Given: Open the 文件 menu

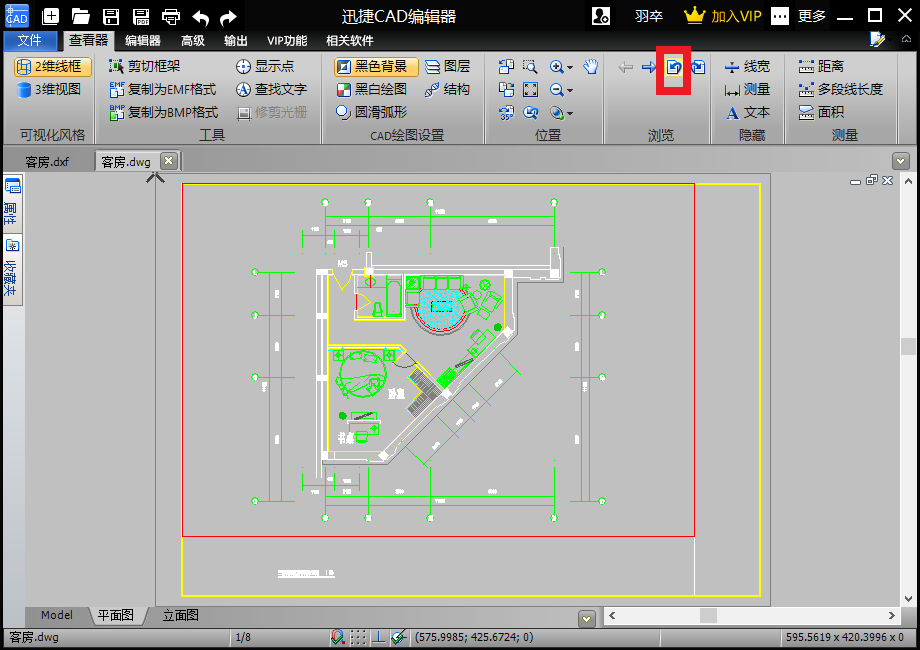Looking at the screenshot, I should pos(30,40).
